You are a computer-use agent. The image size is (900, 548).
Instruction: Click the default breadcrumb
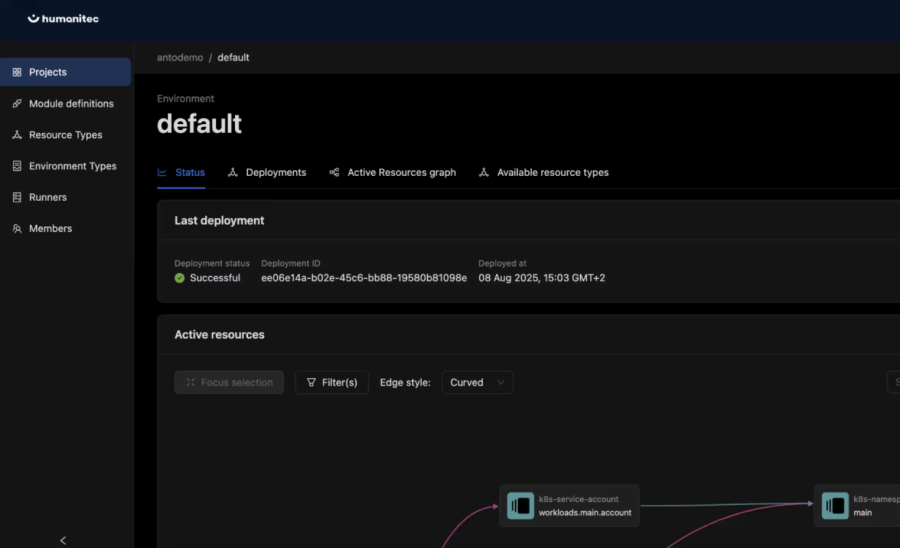[233, 57]
